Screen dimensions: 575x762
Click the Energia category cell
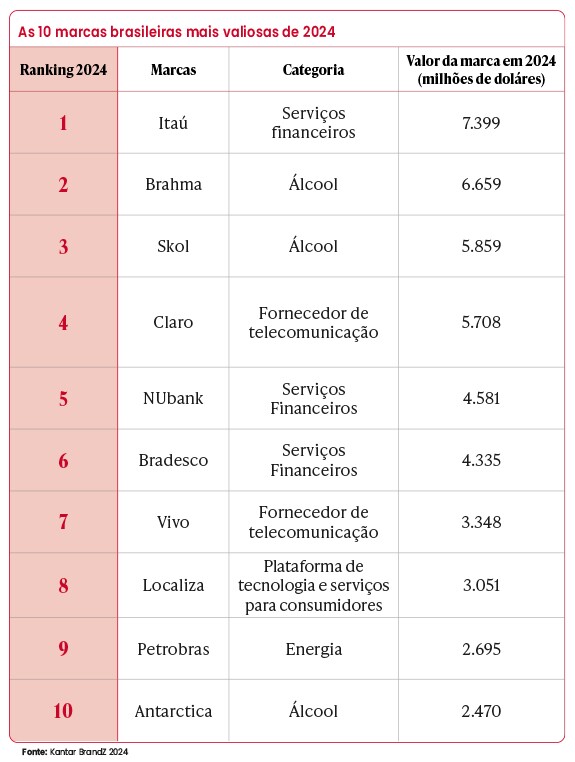[x=314, y=650]
